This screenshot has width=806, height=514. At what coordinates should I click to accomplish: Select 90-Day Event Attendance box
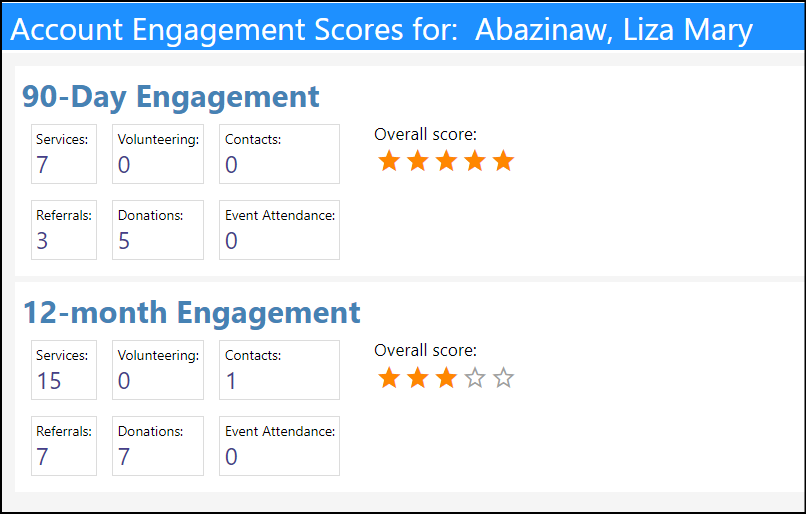click(x=280, y=230)
